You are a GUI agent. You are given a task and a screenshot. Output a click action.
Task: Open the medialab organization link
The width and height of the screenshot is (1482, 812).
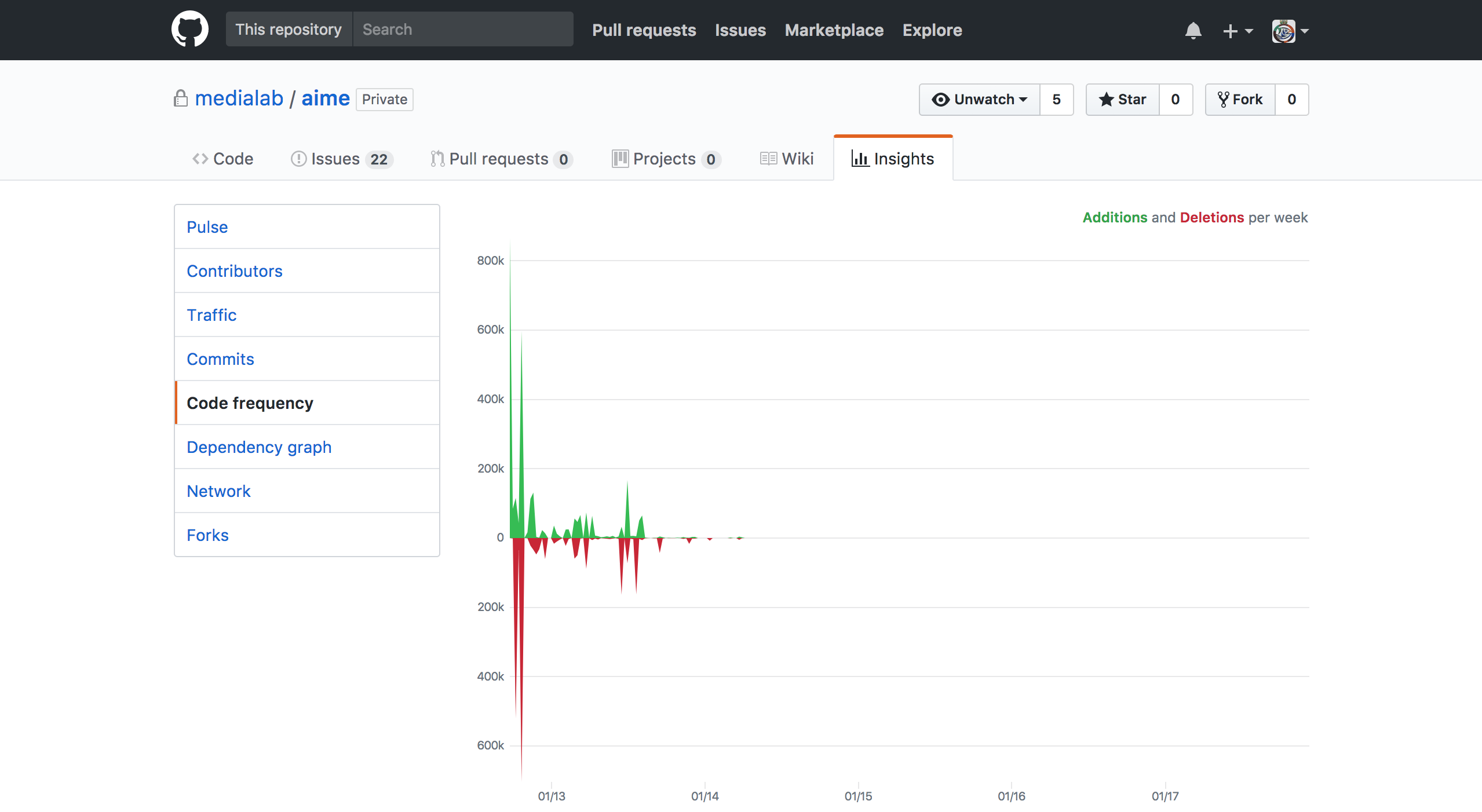[x=239, y=98]
